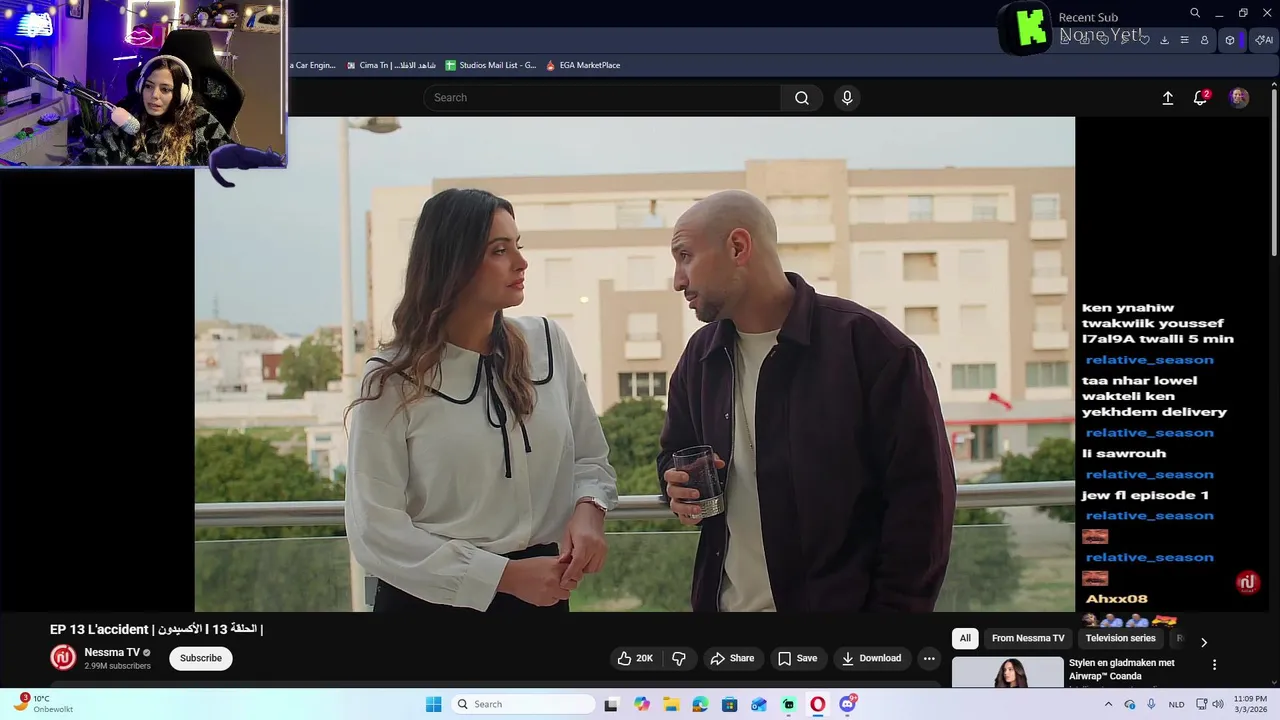Open Discord from the taskbar
Viewport: 1280px width, 720px height.
pos(848,704)
